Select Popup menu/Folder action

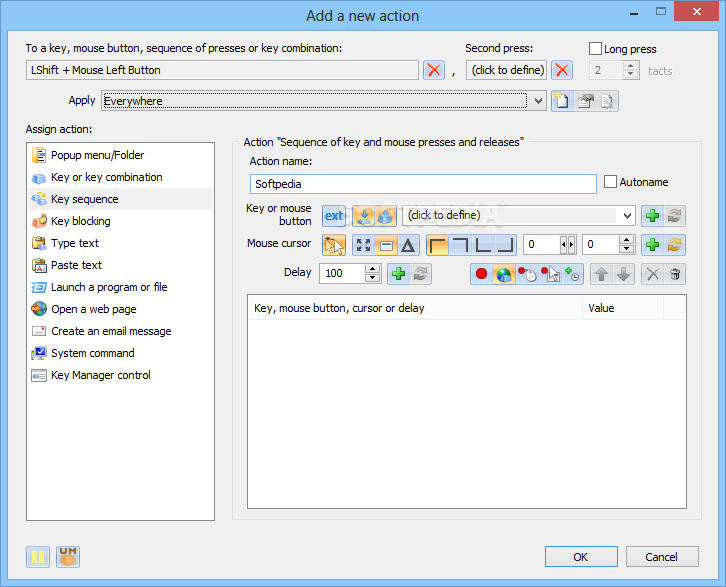click(120, 155)
